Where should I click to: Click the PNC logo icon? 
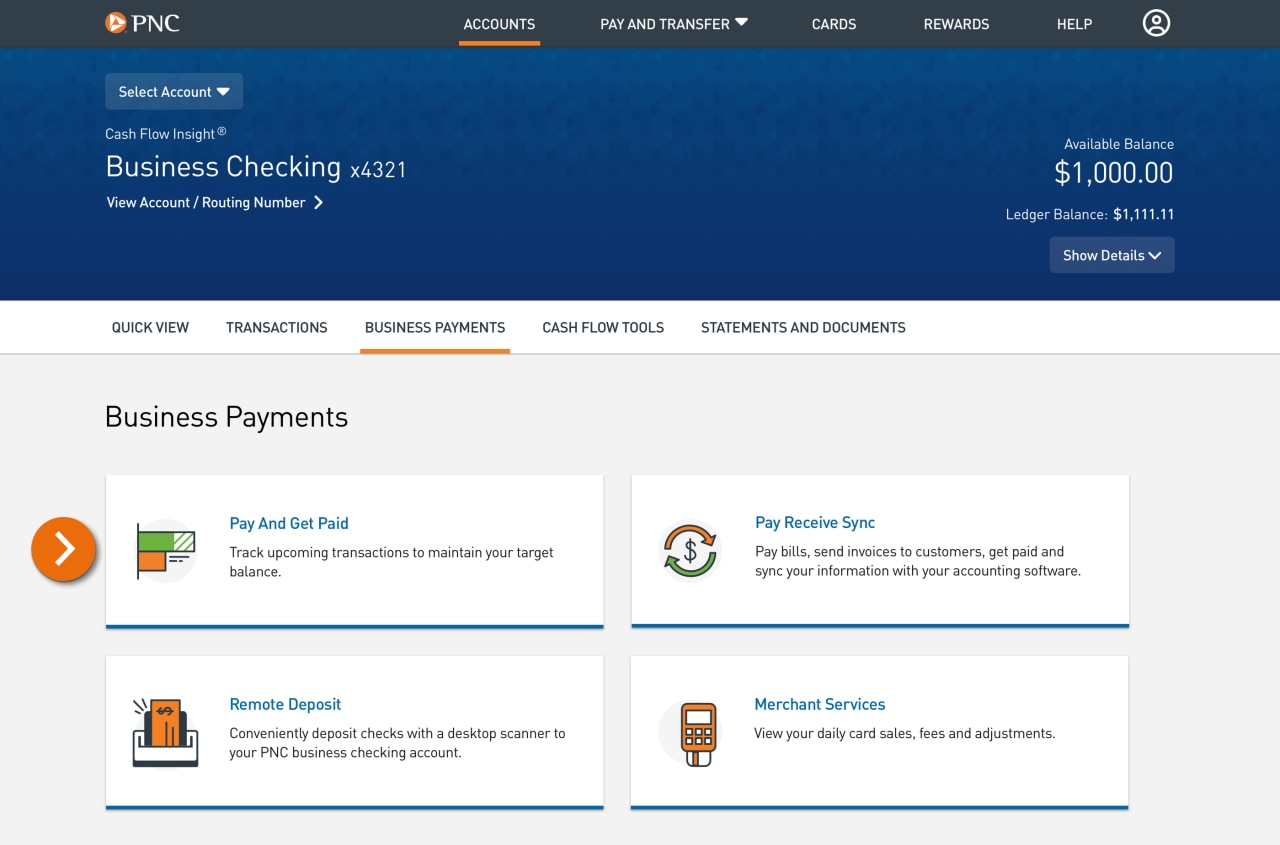114,22
